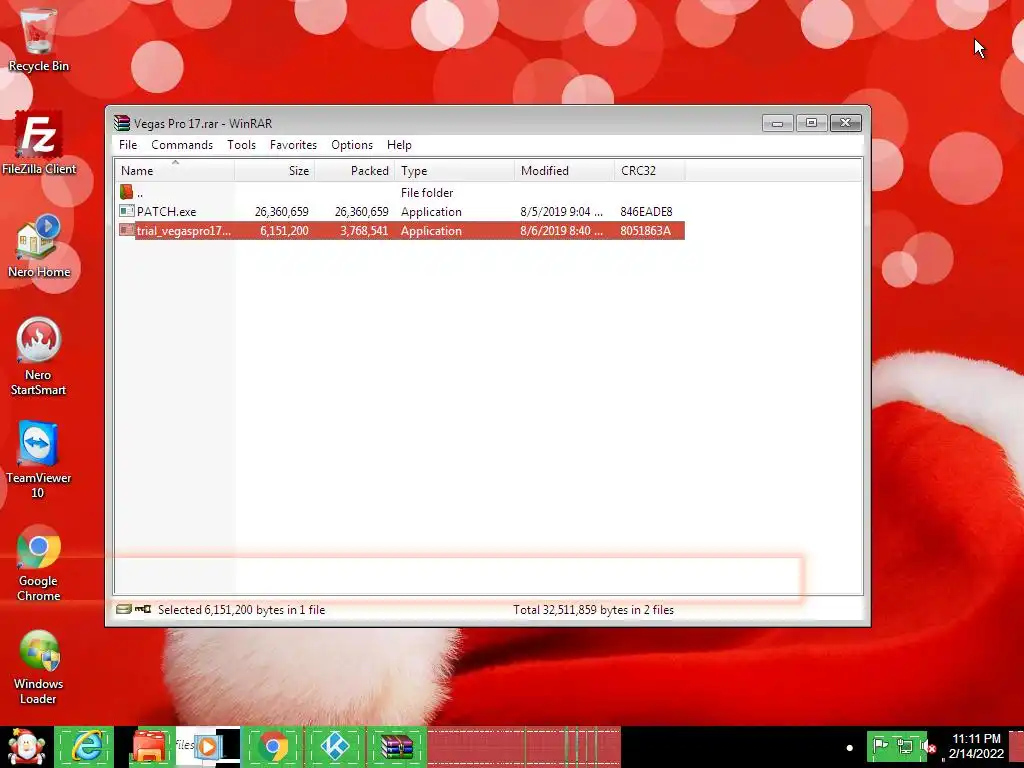The height and width of the screenshot is (768, 1024).
Task: Close the WinRAR window
Action: click(x=846, y=123)
